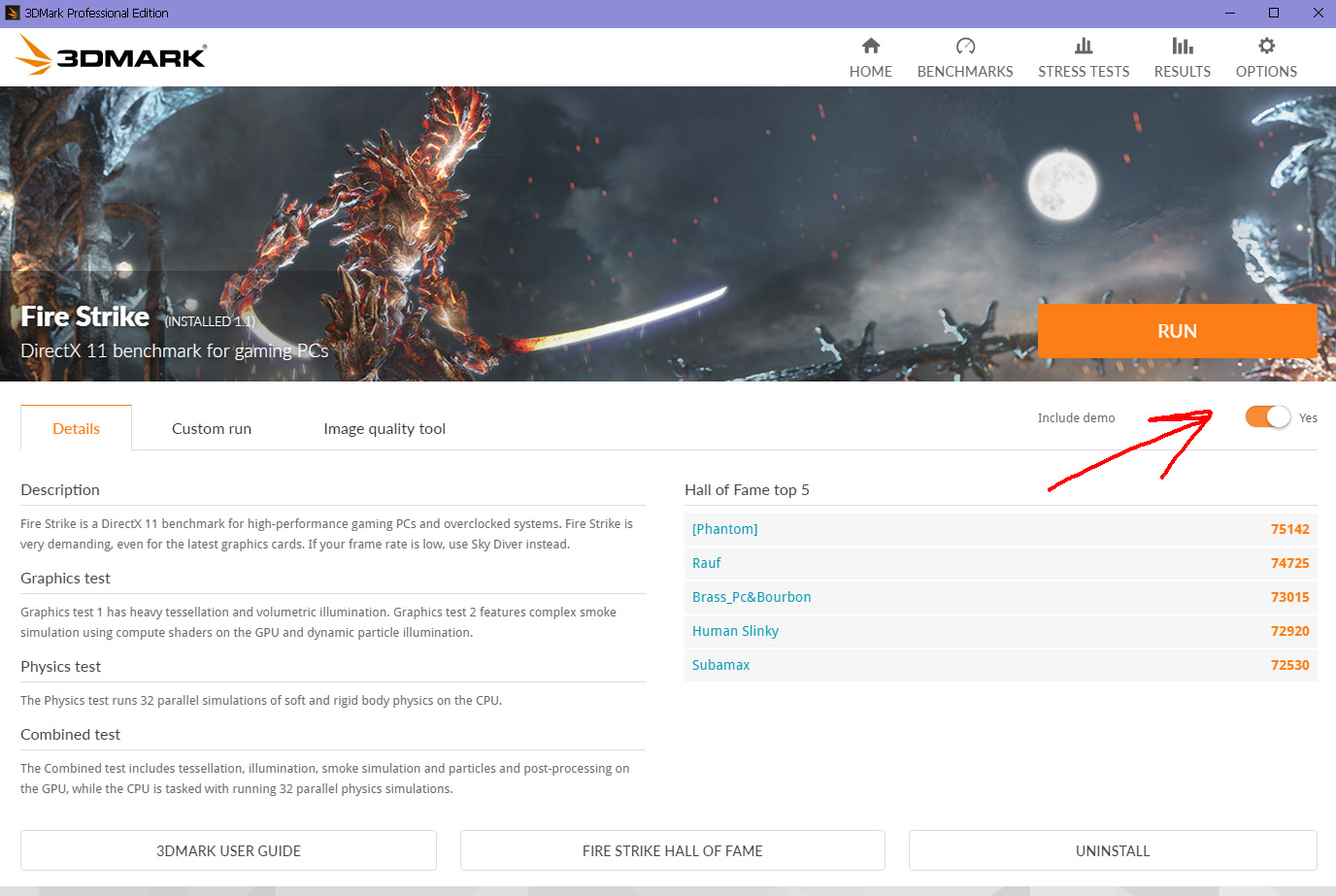Close the 3DMark Professional Edition window

pos(1318,13)
